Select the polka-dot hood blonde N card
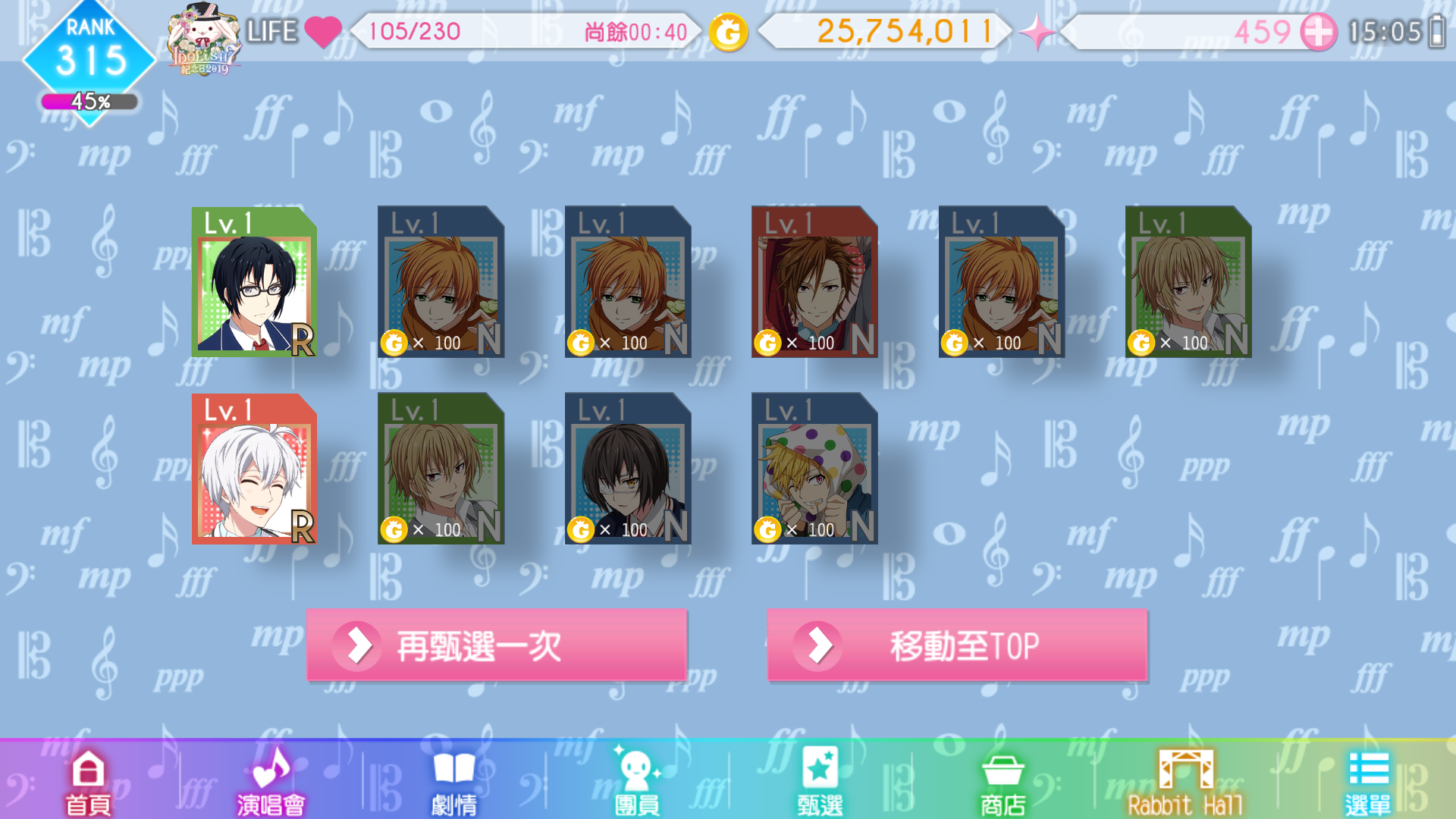This screenshot has height=819, width=1456. pos(814,468)
